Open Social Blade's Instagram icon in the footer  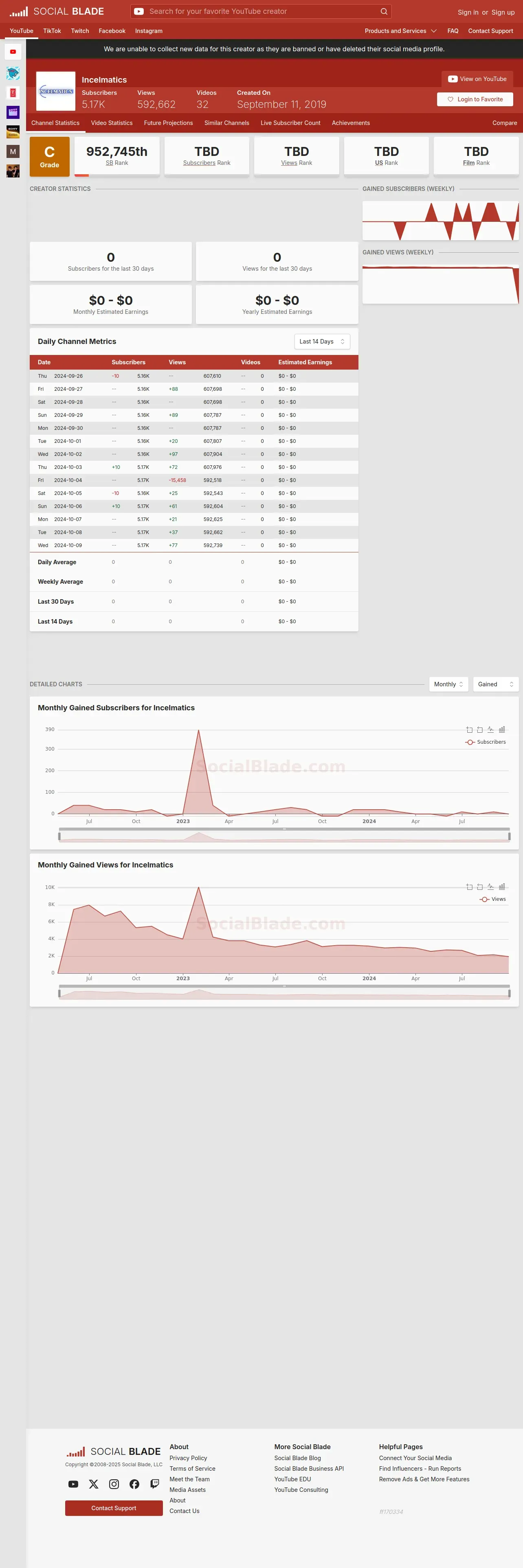point(114,1484)
